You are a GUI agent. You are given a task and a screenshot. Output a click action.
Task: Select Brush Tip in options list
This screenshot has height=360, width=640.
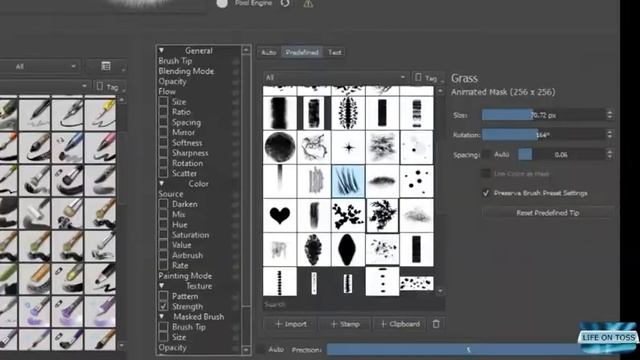tap(175, 61)
